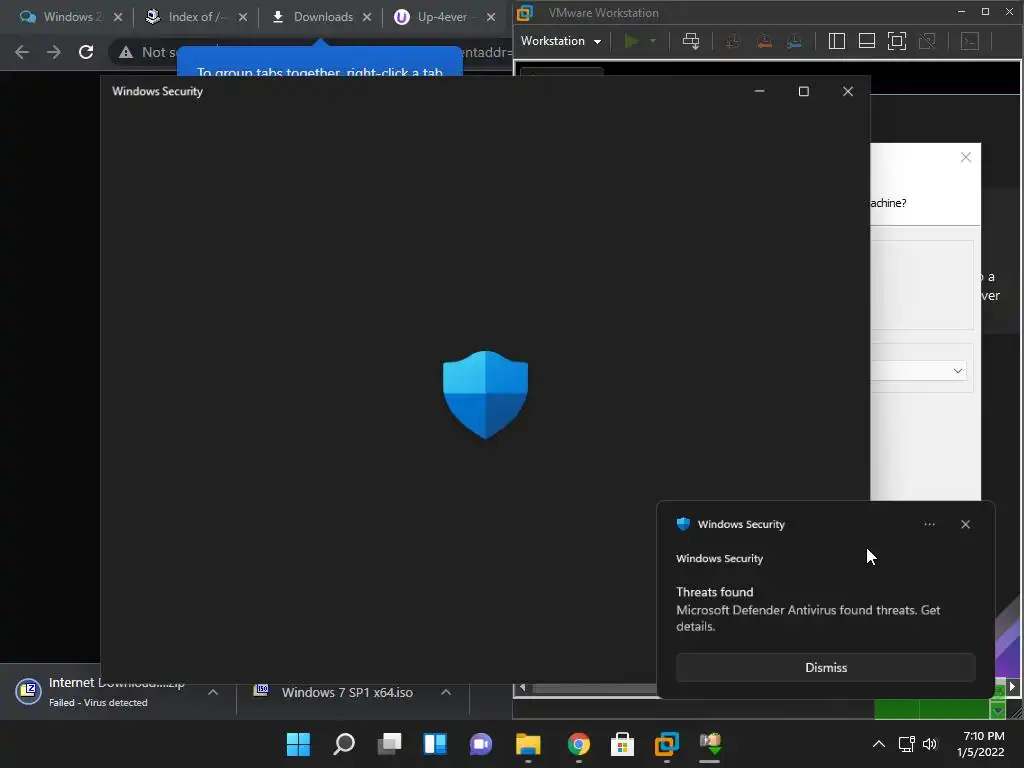Image resolution: width=1024 pixels, height=768 pixels.
Task: Minimize the Windows Security window
Action: click(x=759, y=91)
